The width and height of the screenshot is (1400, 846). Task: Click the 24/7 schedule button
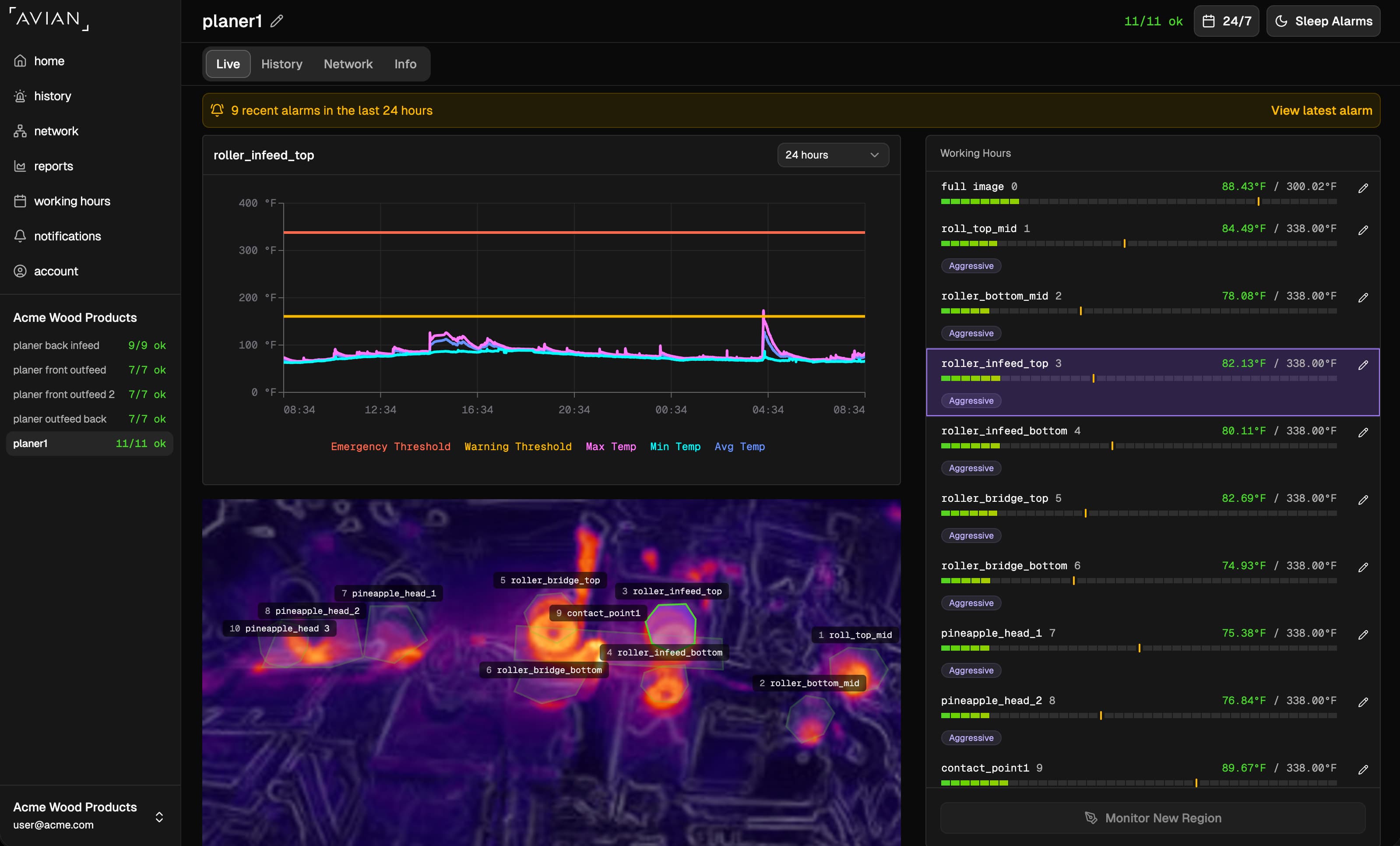point(1226,21)
